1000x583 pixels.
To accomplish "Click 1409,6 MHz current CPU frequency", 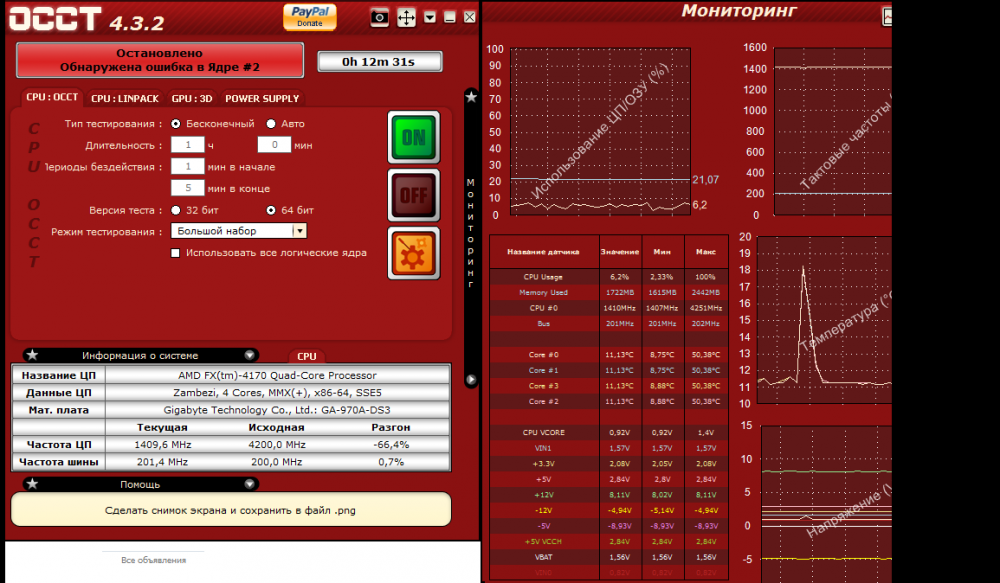I will tap(163, 445).
